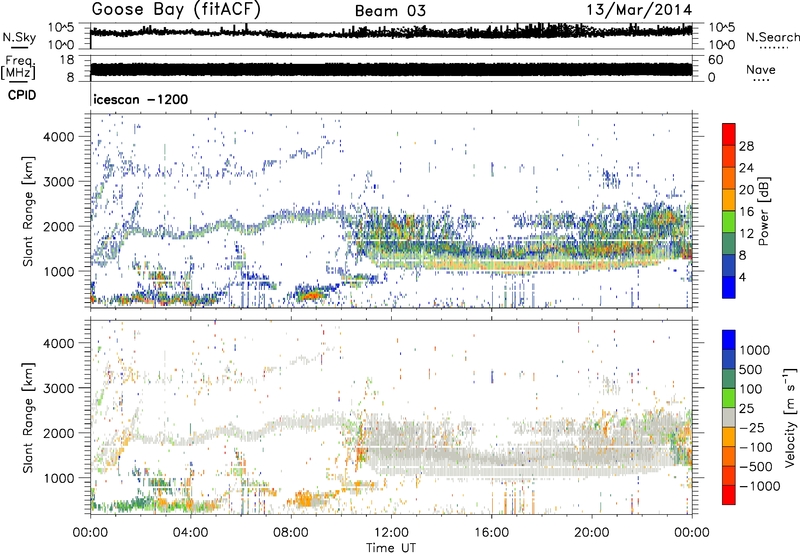Select the 'icescan -1200' mode text
The width and height of the screenshot is (800, 554).
141,99
